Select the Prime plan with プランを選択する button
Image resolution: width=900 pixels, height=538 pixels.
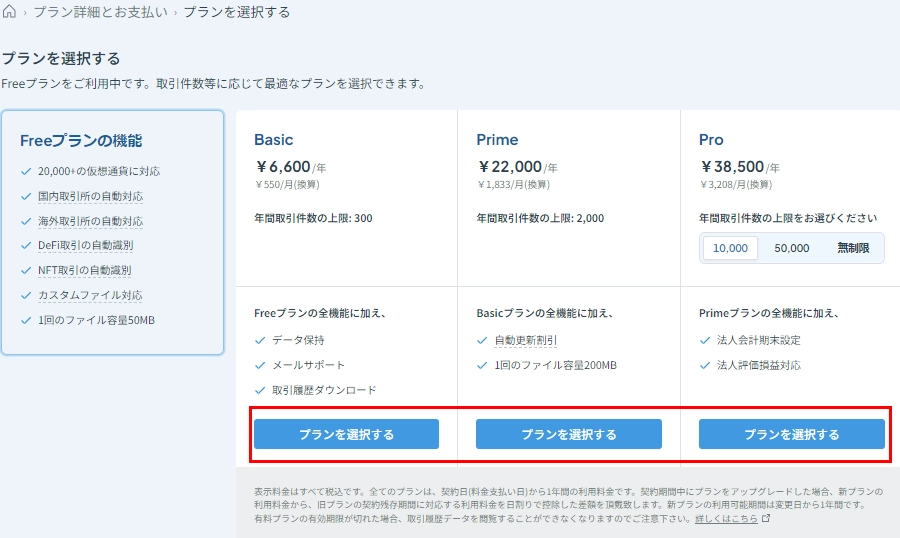point(568,434)
